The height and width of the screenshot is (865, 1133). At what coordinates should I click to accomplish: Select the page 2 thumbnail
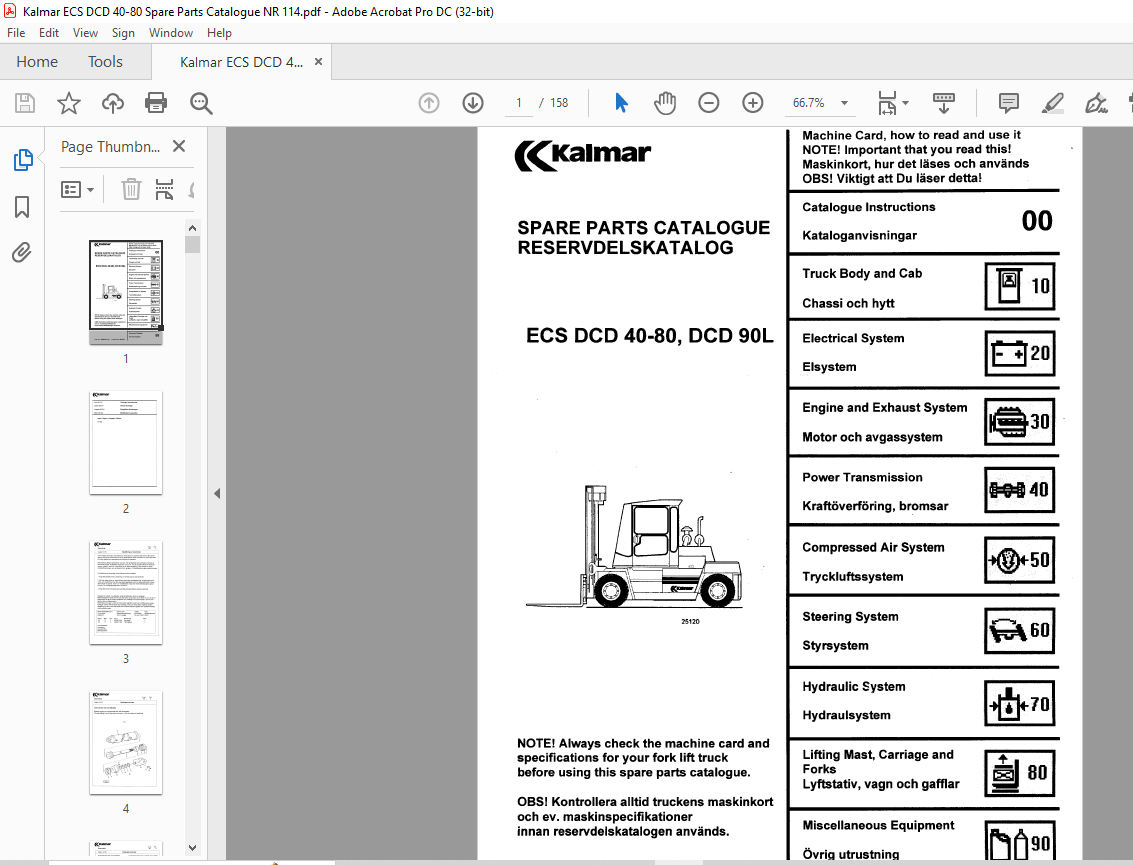(126, 443)
